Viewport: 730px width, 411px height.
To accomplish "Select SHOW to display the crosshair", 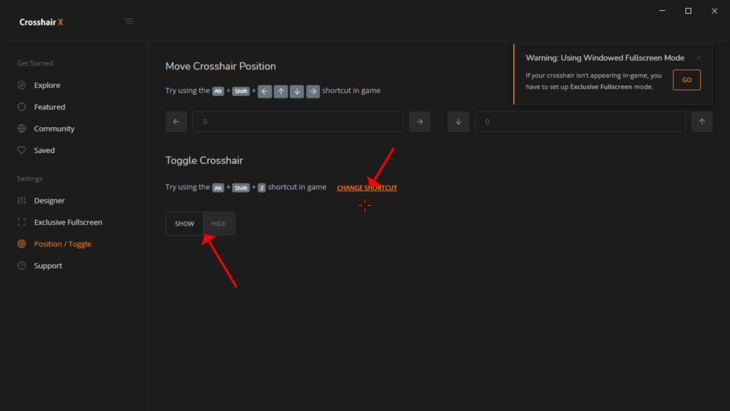I will pos(184,223).
